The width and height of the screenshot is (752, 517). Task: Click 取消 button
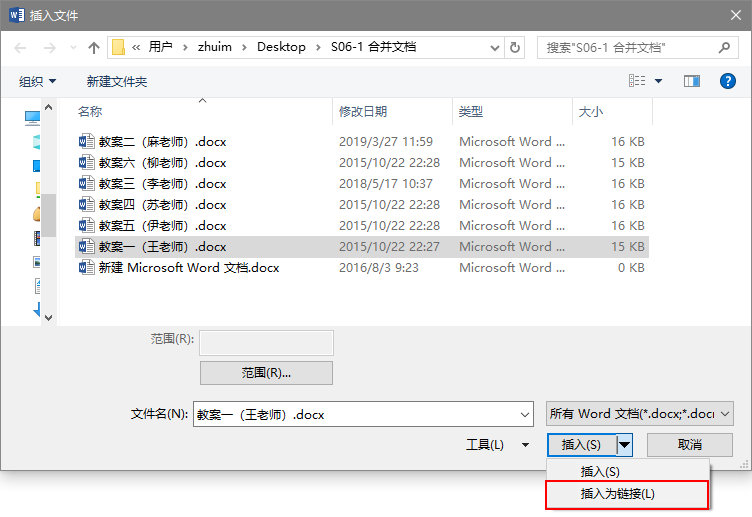690,445
